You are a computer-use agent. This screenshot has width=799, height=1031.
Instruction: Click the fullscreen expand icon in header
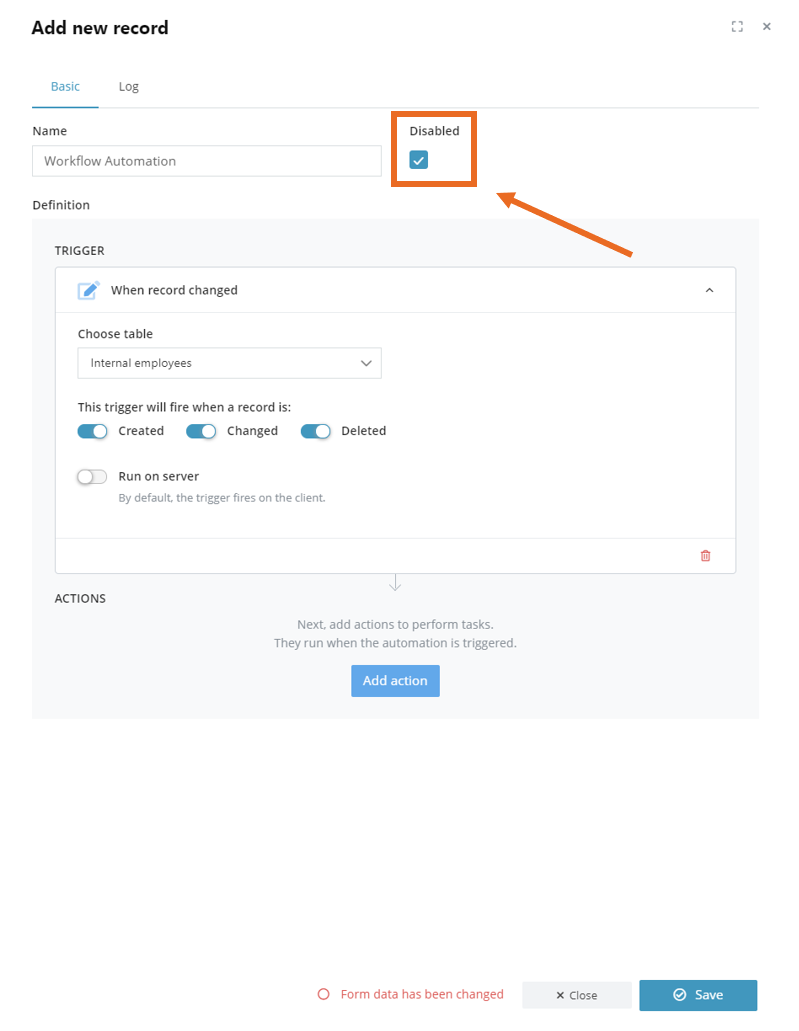[737, 26]
